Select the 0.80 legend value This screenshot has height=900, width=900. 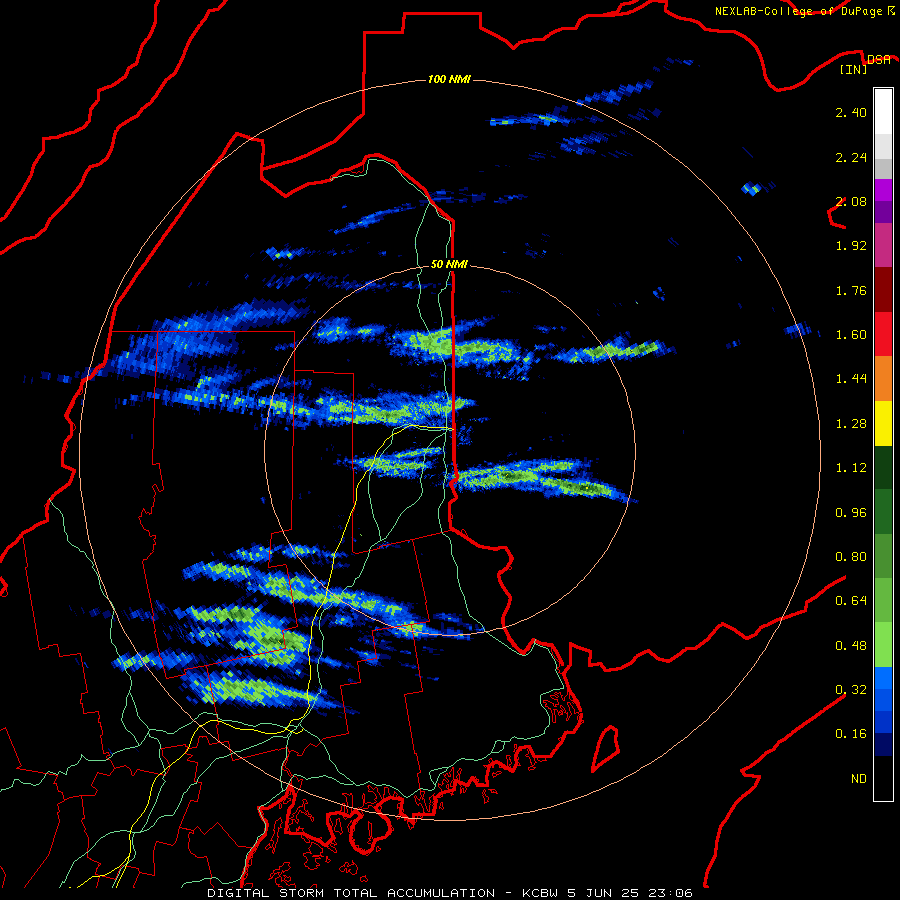click(x=851, y=557)
